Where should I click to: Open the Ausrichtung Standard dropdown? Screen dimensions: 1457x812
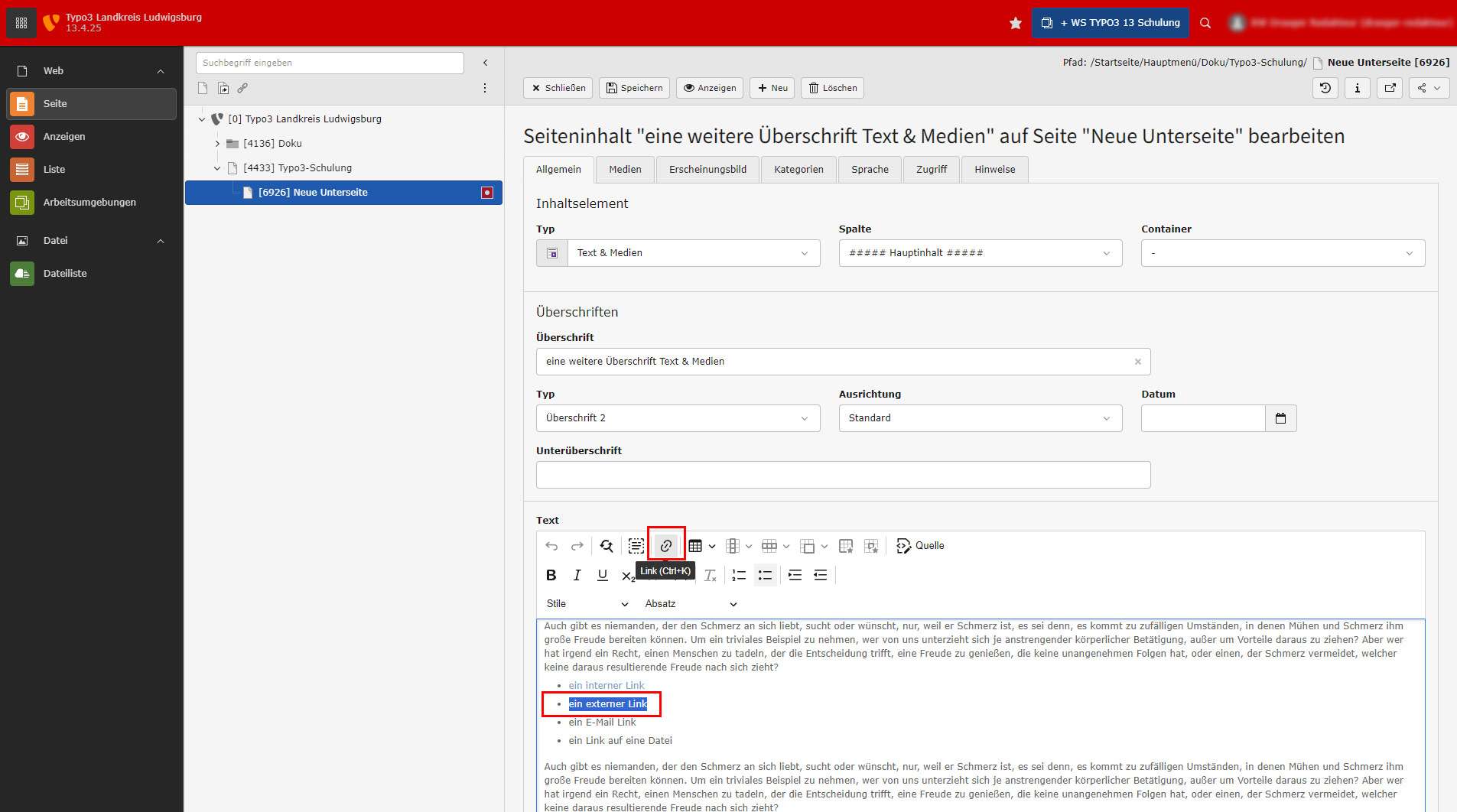(x=980, y=418)
